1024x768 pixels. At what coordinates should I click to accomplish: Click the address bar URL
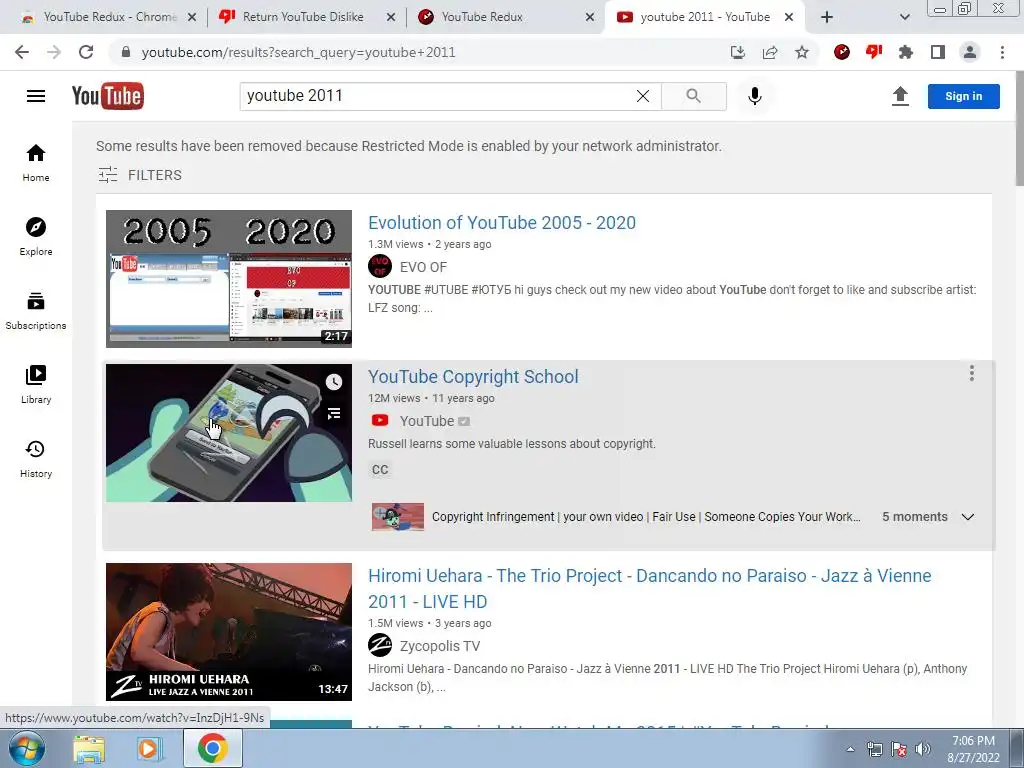click(x=298, y=52)
